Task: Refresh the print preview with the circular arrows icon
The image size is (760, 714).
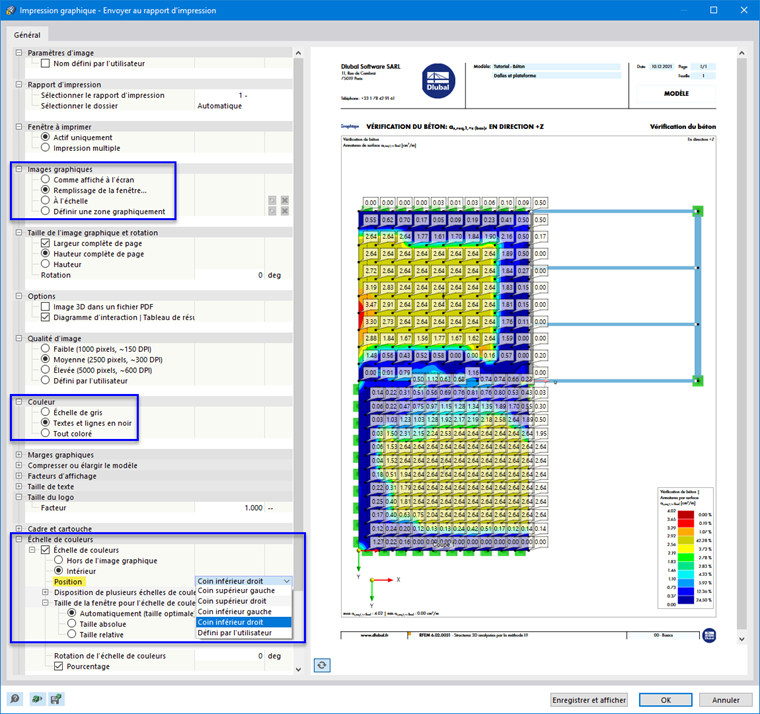Action: click(x=322, y=665)
